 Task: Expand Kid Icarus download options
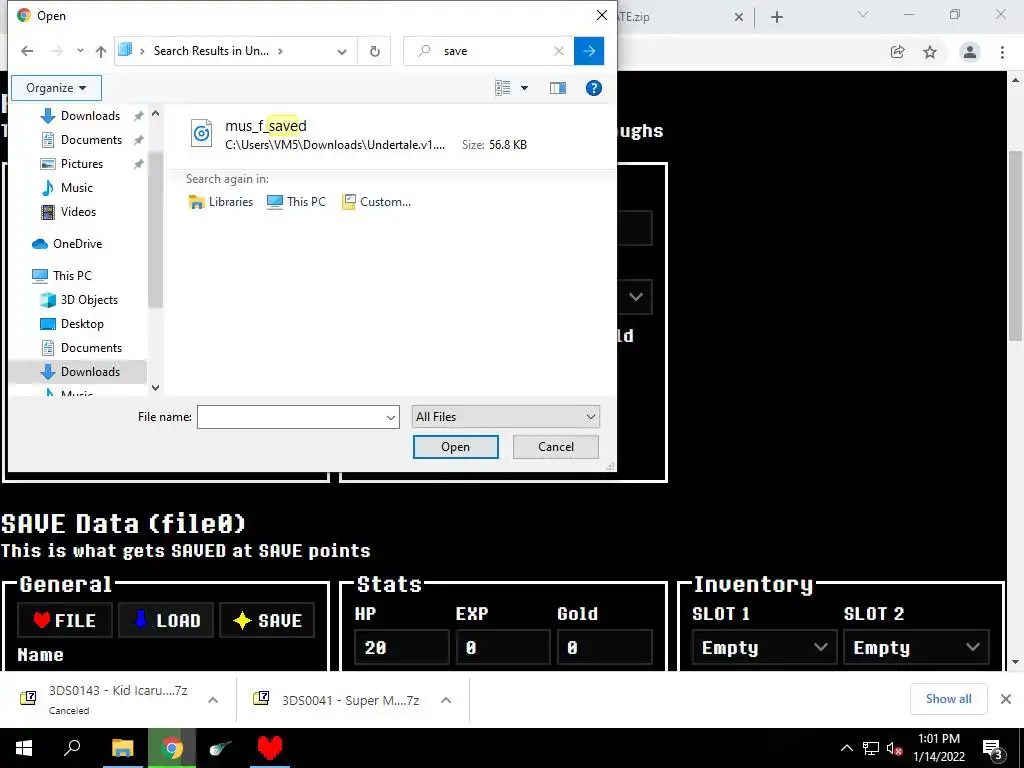(212, 700)
